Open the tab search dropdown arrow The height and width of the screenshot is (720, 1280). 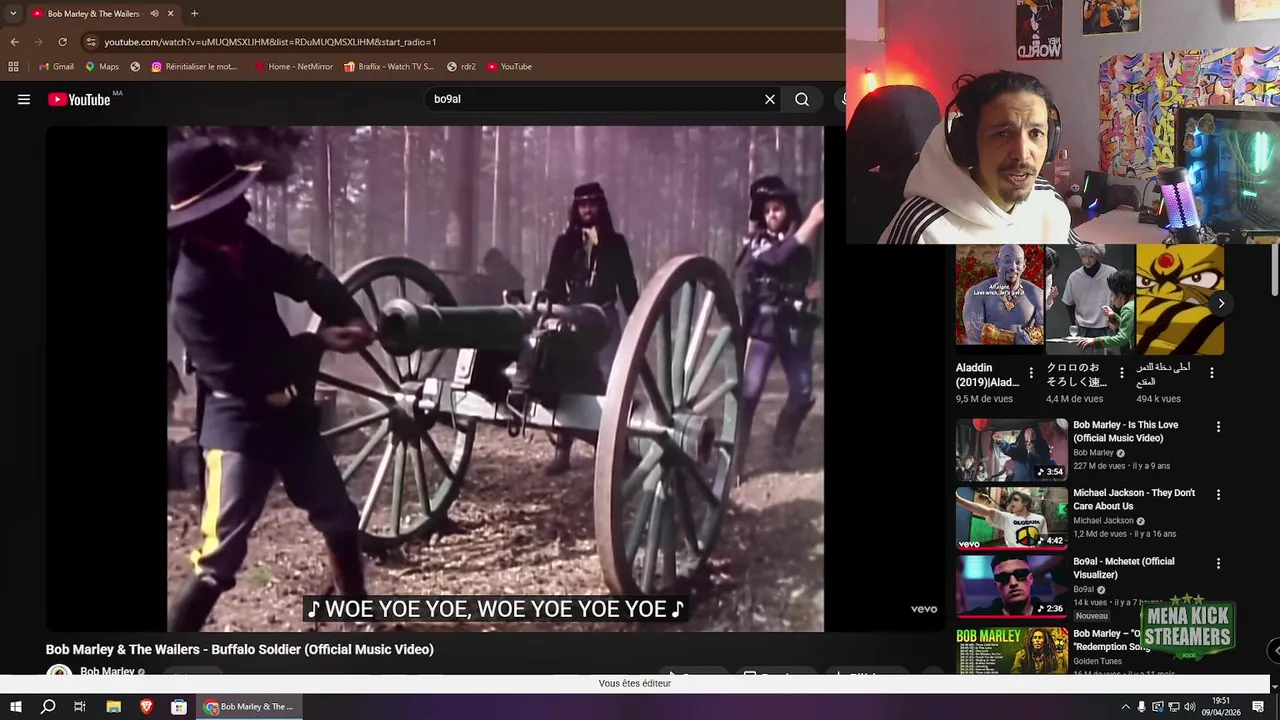pos(13,14)
